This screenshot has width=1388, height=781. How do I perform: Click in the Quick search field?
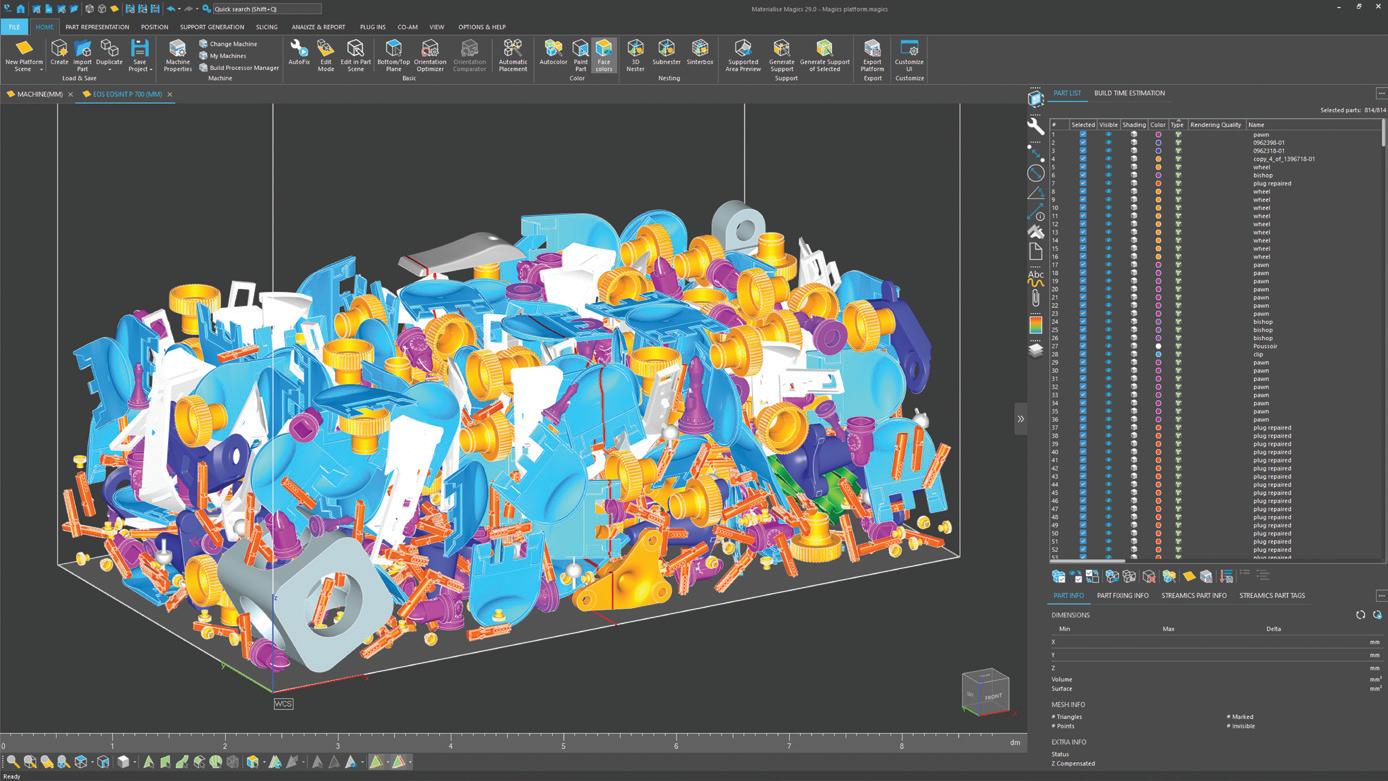click(x=265, y=9)
